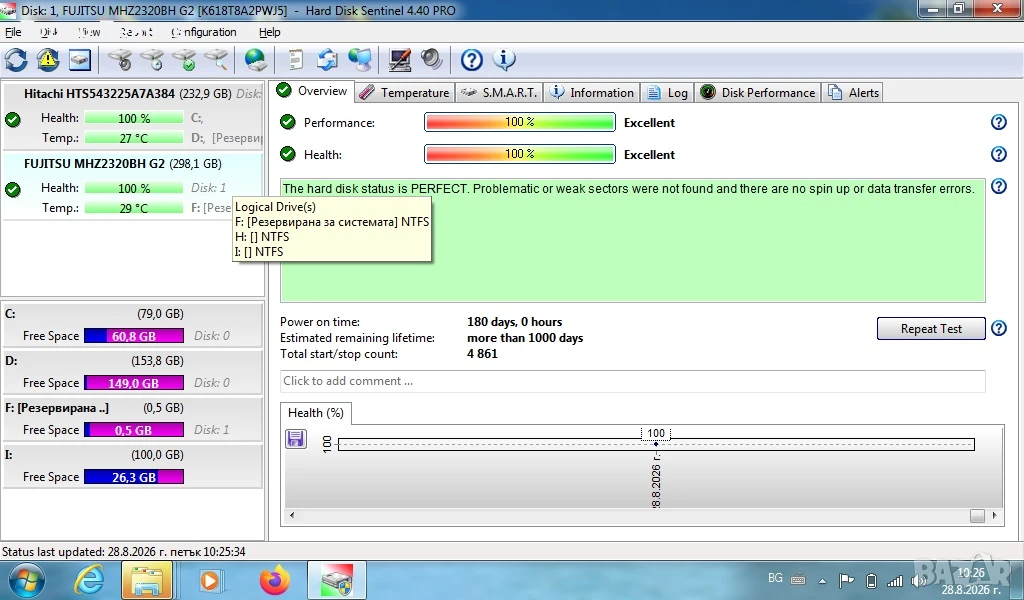Click help icon beside Performance row
1024x600 pixels.
999,122
